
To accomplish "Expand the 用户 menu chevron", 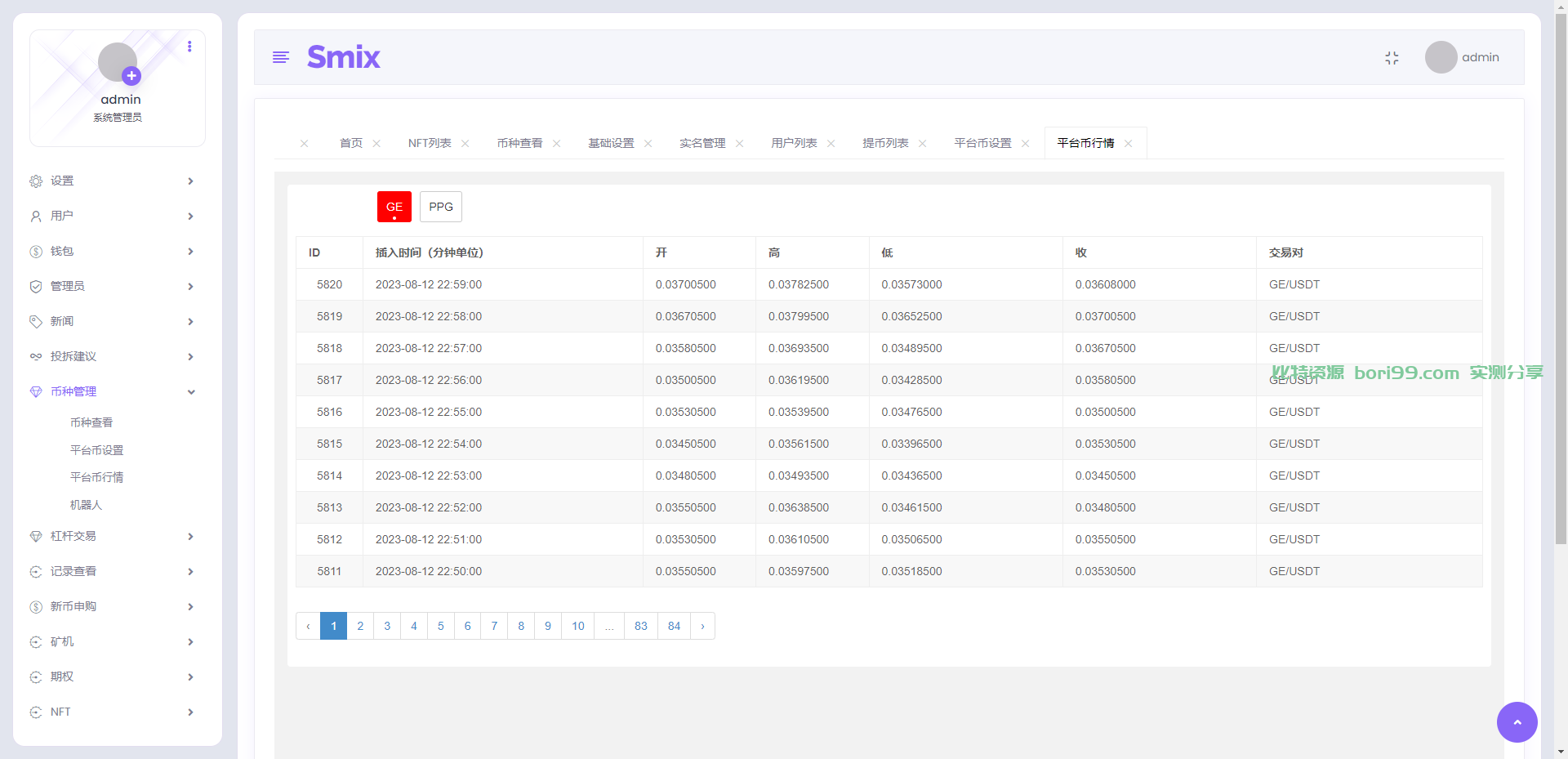I will pyautogui.click(x=190, y=217).
